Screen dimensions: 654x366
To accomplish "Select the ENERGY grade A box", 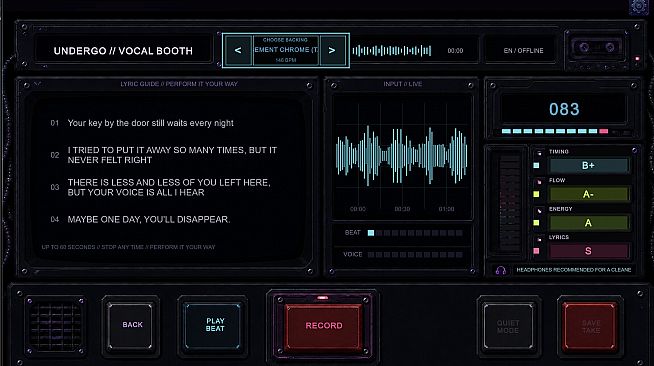I will pos(588,223).
